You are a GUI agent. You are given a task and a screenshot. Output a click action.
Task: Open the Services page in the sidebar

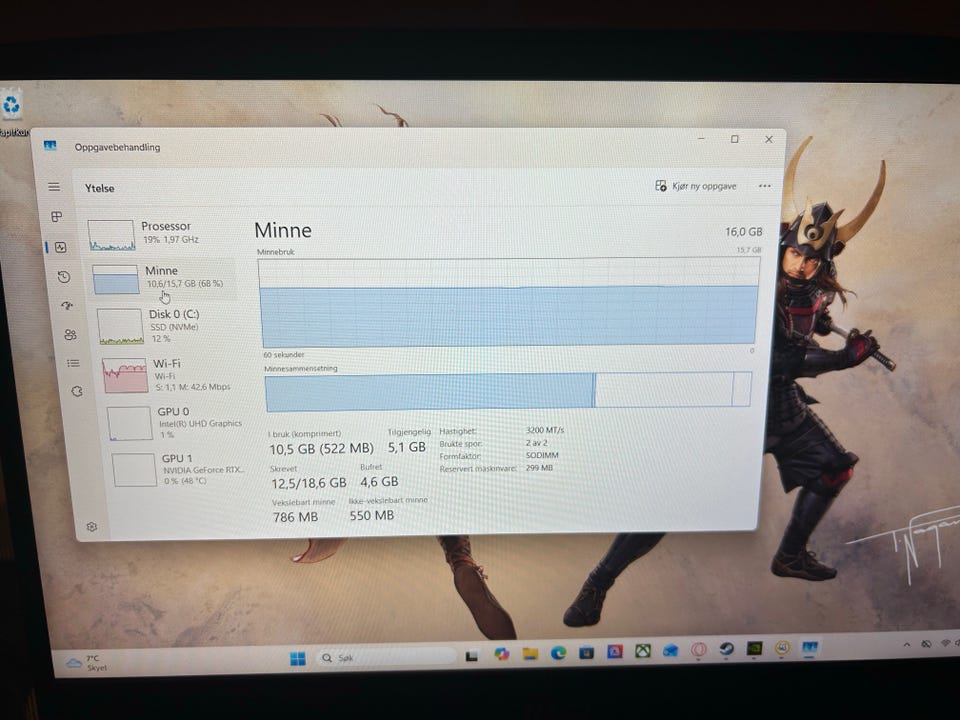click(77, 391)
